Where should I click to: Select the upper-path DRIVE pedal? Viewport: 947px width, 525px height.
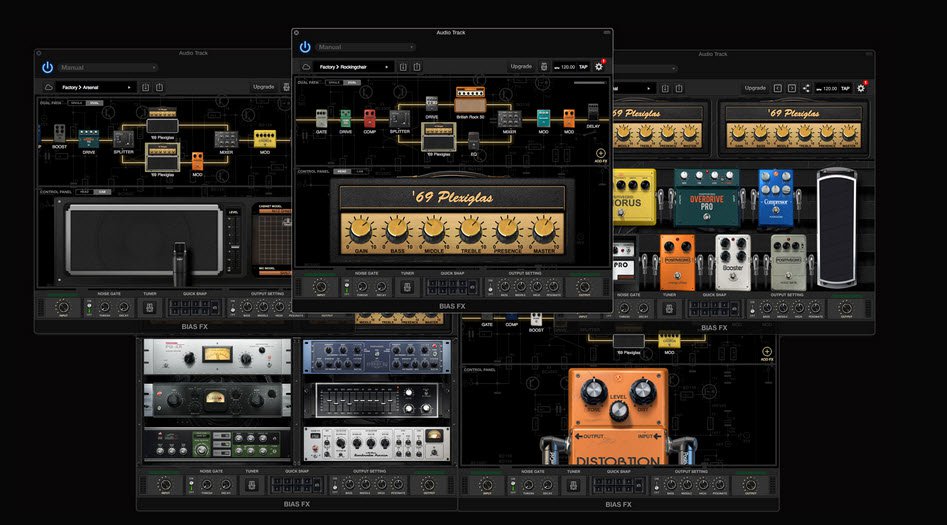pyautogui.click(x=431, y=104)
